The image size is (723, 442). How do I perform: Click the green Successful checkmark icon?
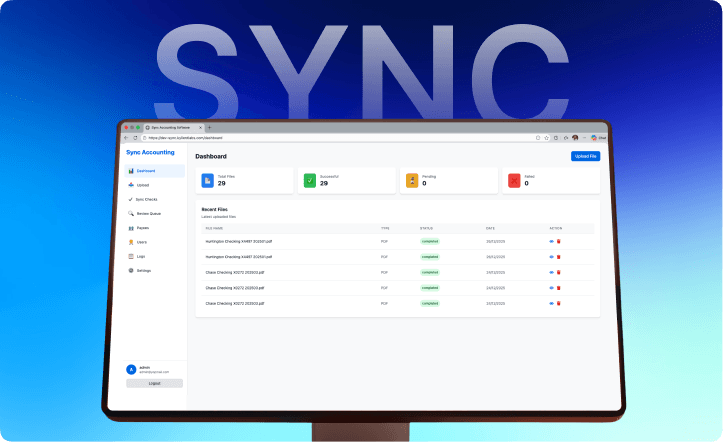(310, 181)
